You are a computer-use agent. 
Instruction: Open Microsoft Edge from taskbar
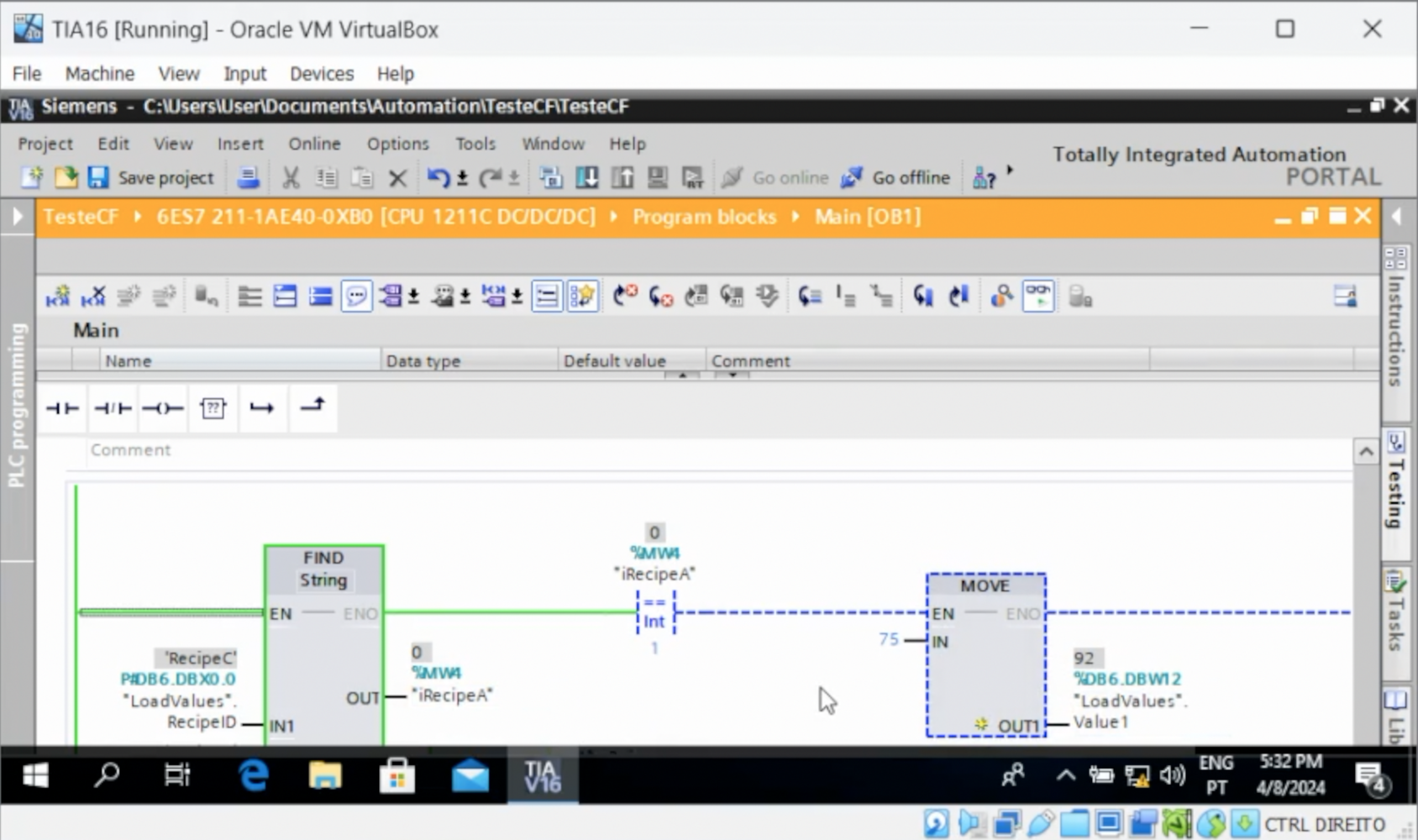click(x=253, y=775)
